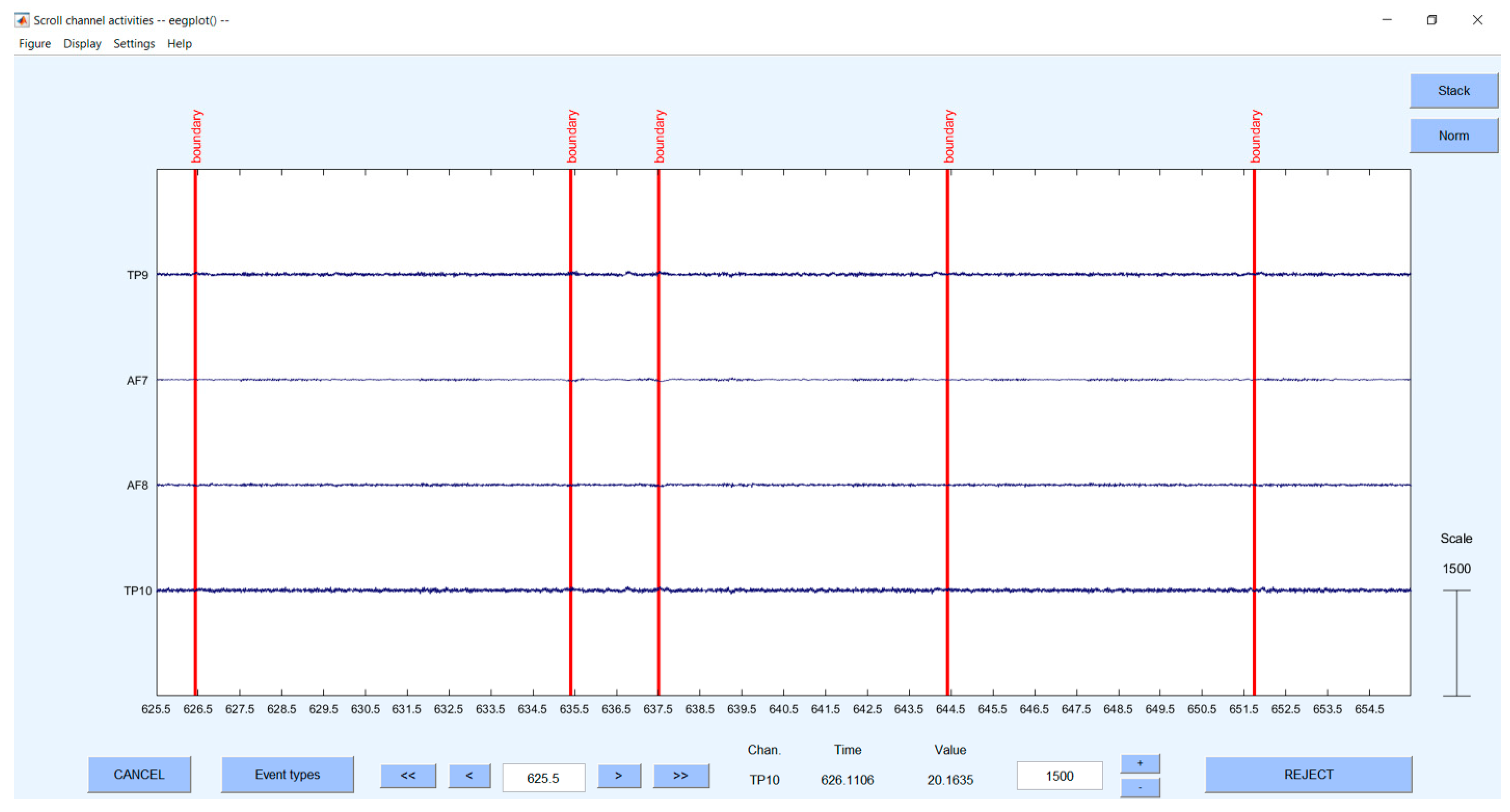The height and width of the screenshot is (812, 1510).
Task: Open the Help menu
Action: 180,44
